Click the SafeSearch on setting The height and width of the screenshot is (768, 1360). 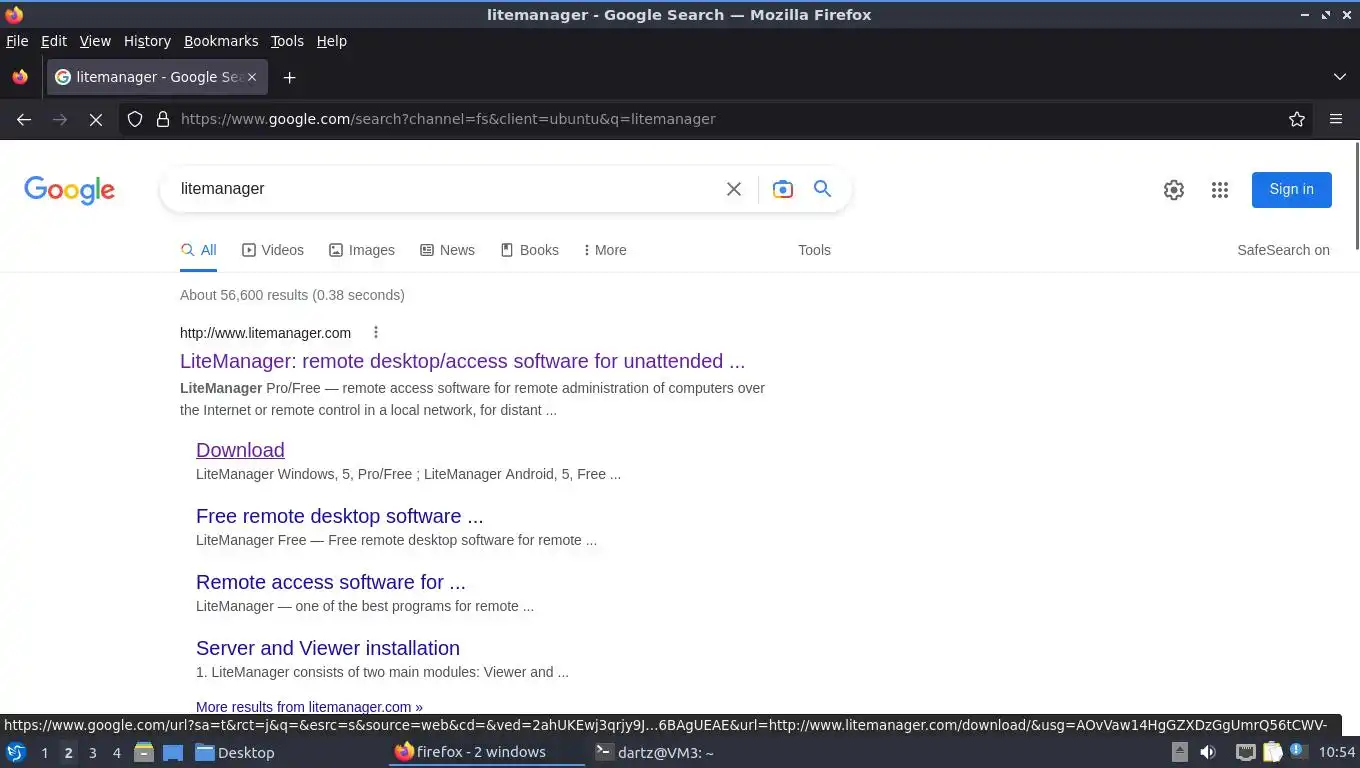pos(1283,250)
